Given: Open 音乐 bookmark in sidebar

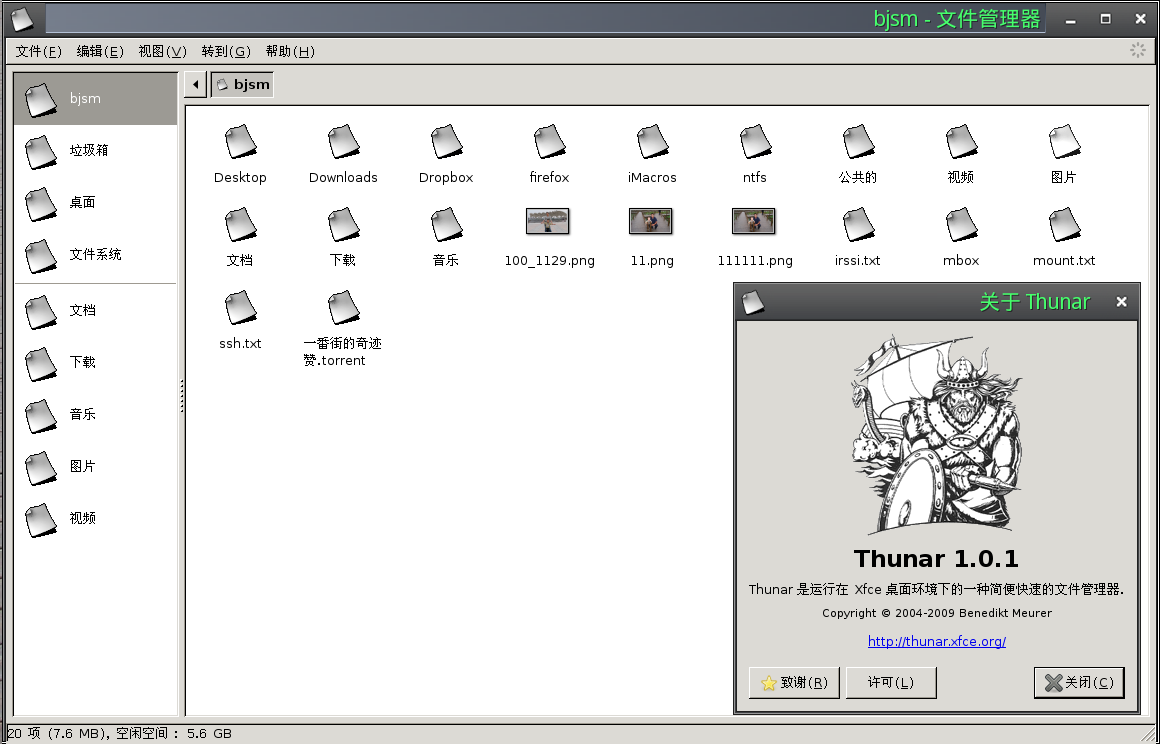Looking at the screenshot, I should coord(95,414).
